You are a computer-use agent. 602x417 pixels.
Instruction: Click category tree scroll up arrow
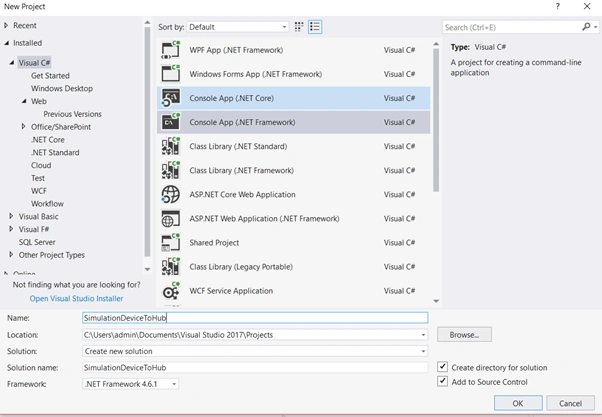(x=147, y=23)
